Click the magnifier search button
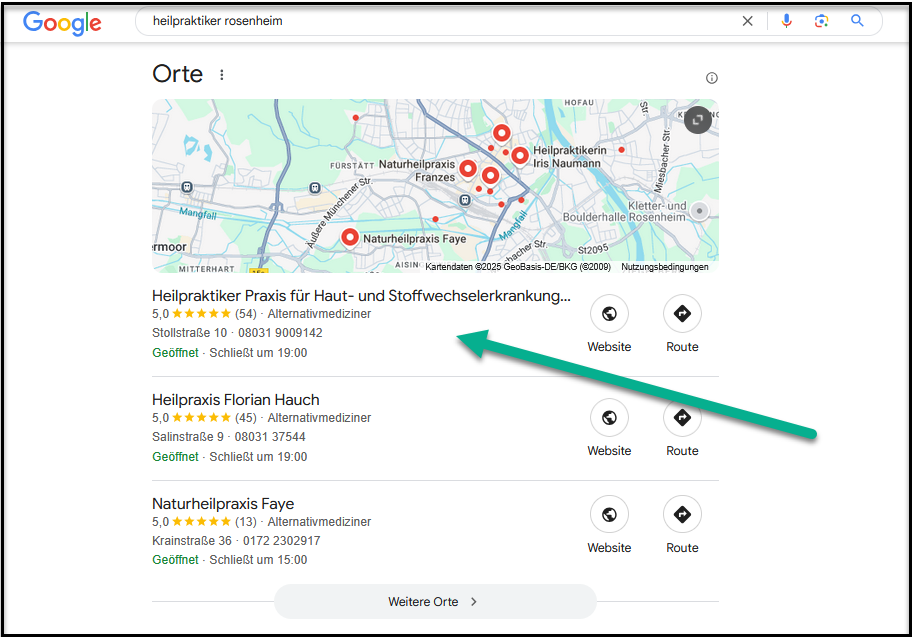 point(857,21)
